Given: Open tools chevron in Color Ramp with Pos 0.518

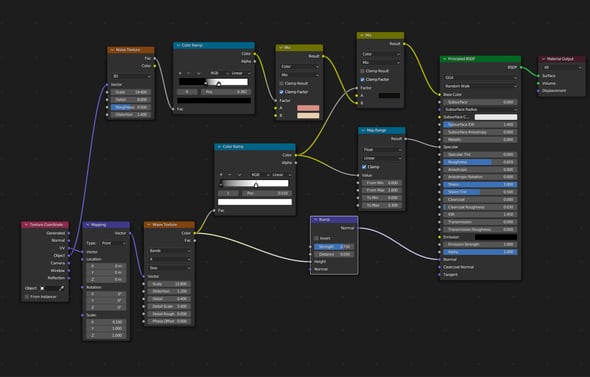Looking at the screenshot, I should coord(240,175).
